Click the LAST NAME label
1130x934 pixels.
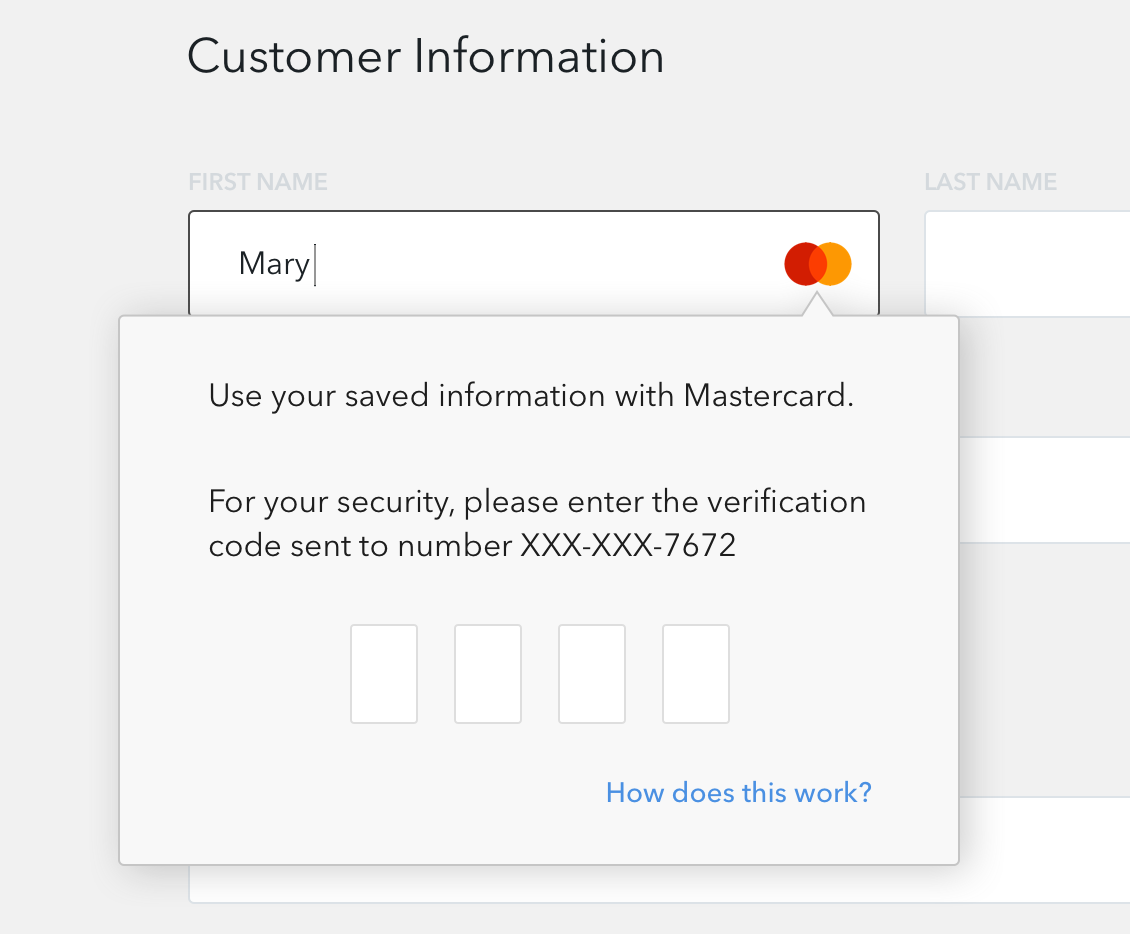tap(991, 182)
